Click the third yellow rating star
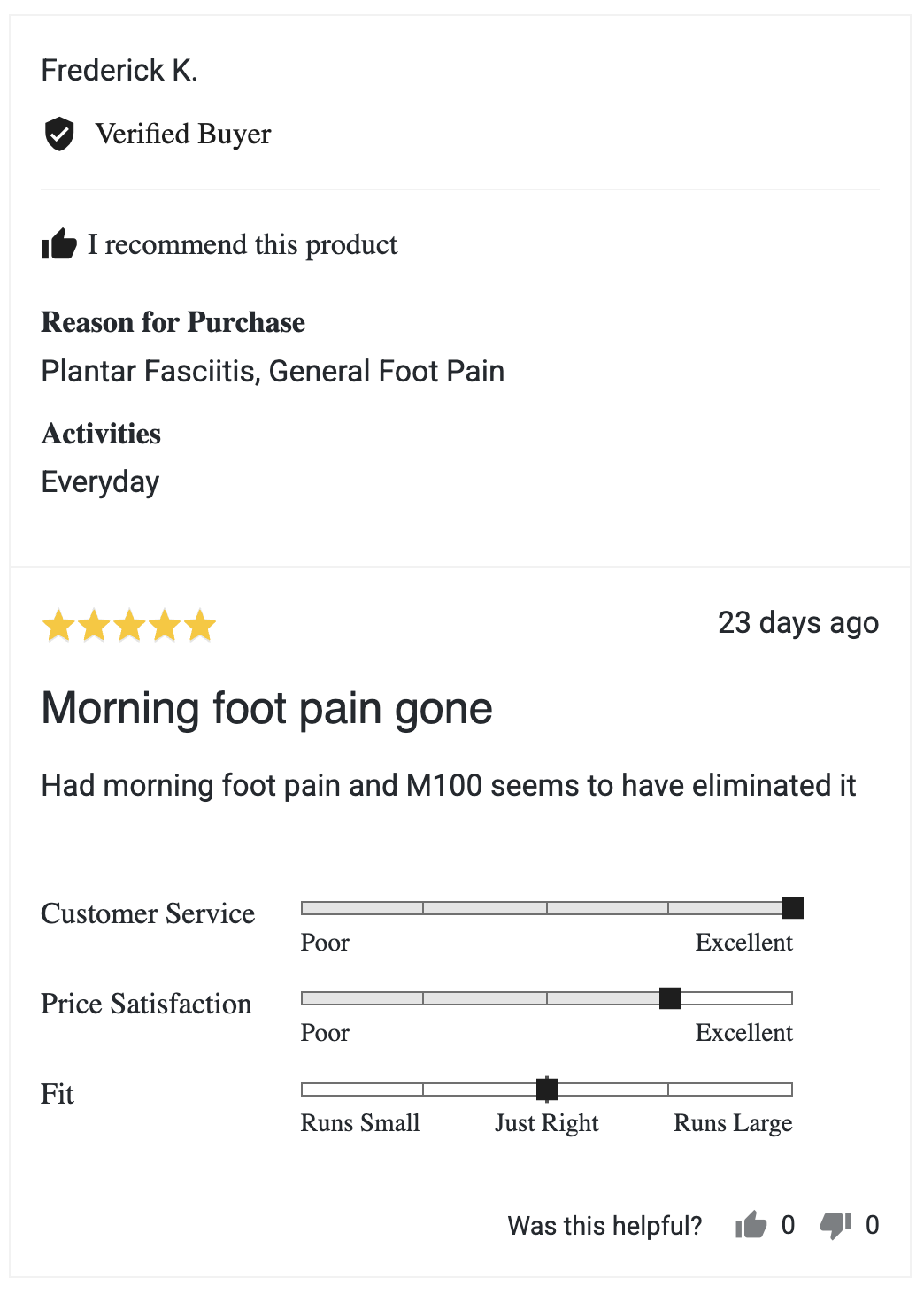This screenshot has height=1294, width=924. [129, 625]
